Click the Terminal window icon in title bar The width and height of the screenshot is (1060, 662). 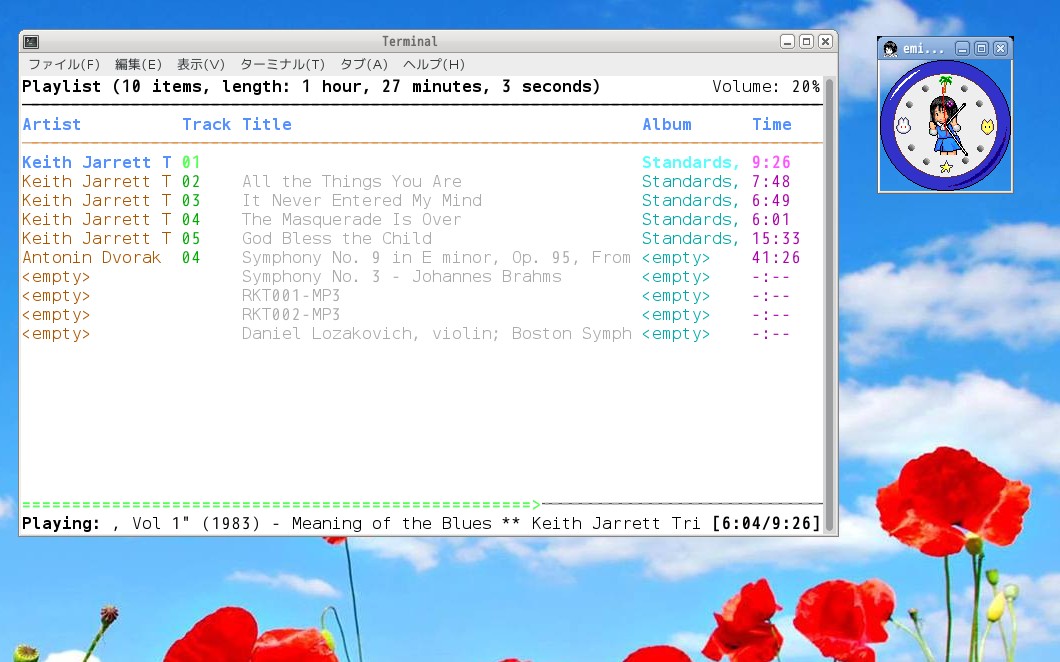pyautogui.click(x=31, y=42)
